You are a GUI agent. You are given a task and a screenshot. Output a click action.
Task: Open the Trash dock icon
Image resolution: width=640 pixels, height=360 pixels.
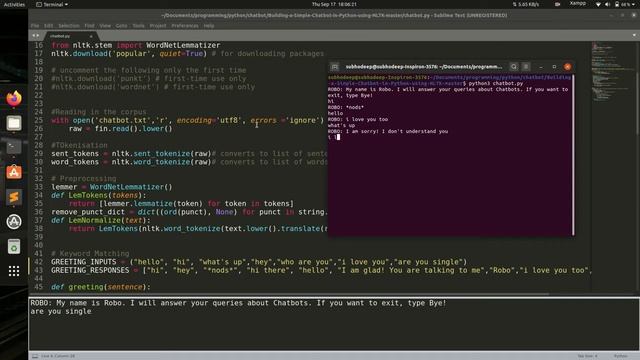tap(14, 247)
